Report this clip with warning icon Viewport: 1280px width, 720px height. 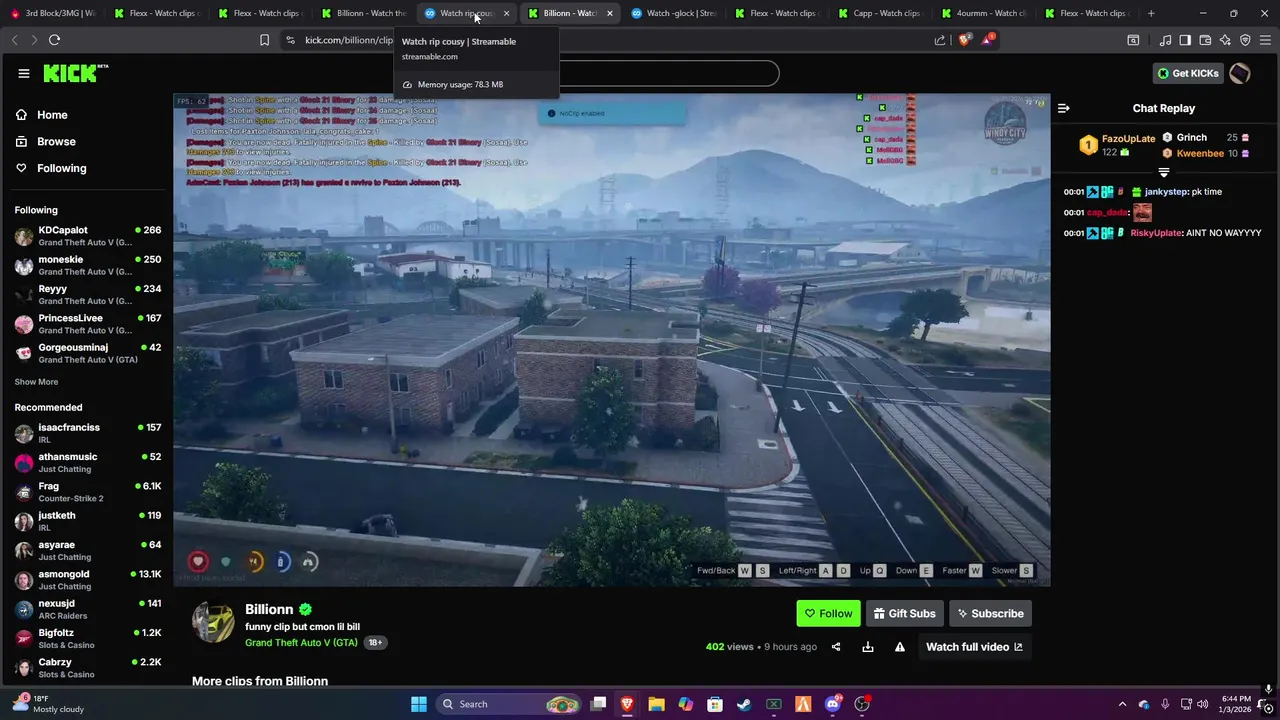[x=900, y=647]
